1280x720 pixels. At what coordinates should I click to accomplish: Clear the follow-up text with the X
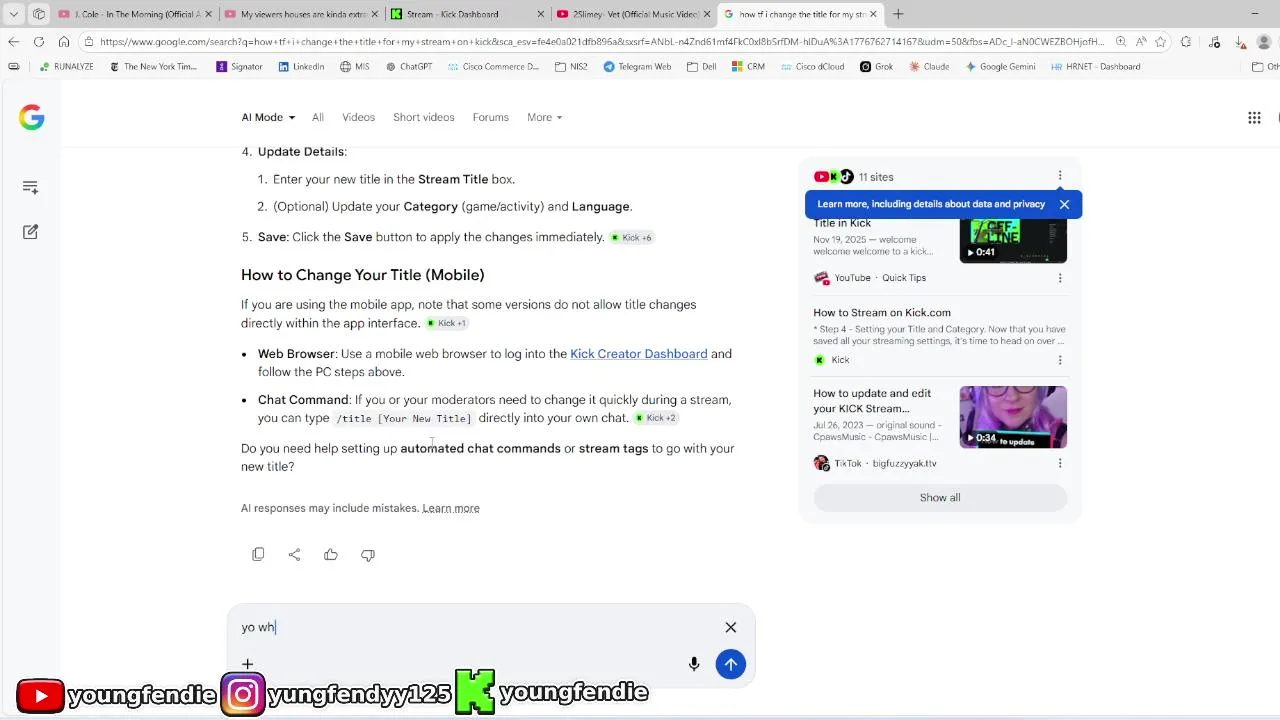(731, 627)
